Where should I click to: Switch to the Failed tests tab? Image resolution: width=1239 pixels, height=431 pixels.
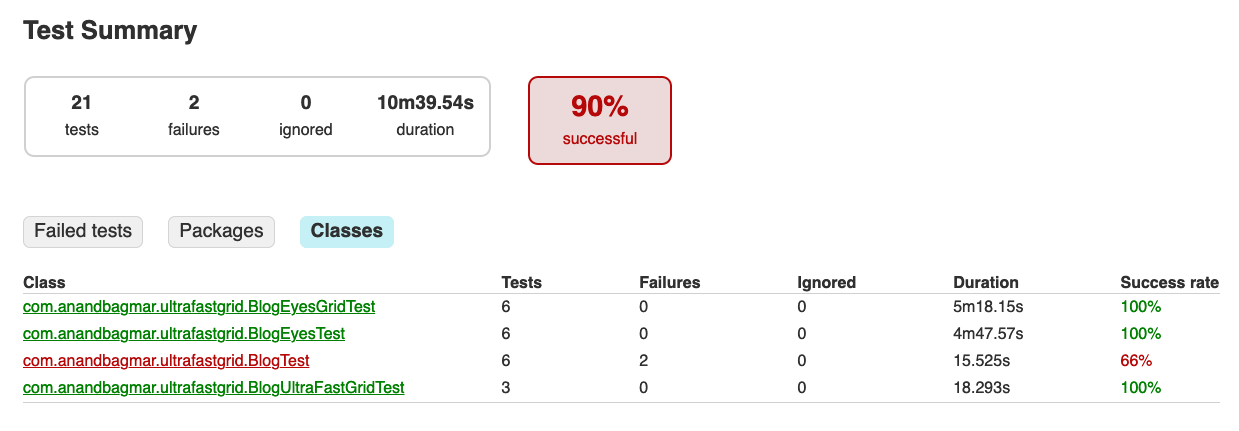(x=83, y=231)
